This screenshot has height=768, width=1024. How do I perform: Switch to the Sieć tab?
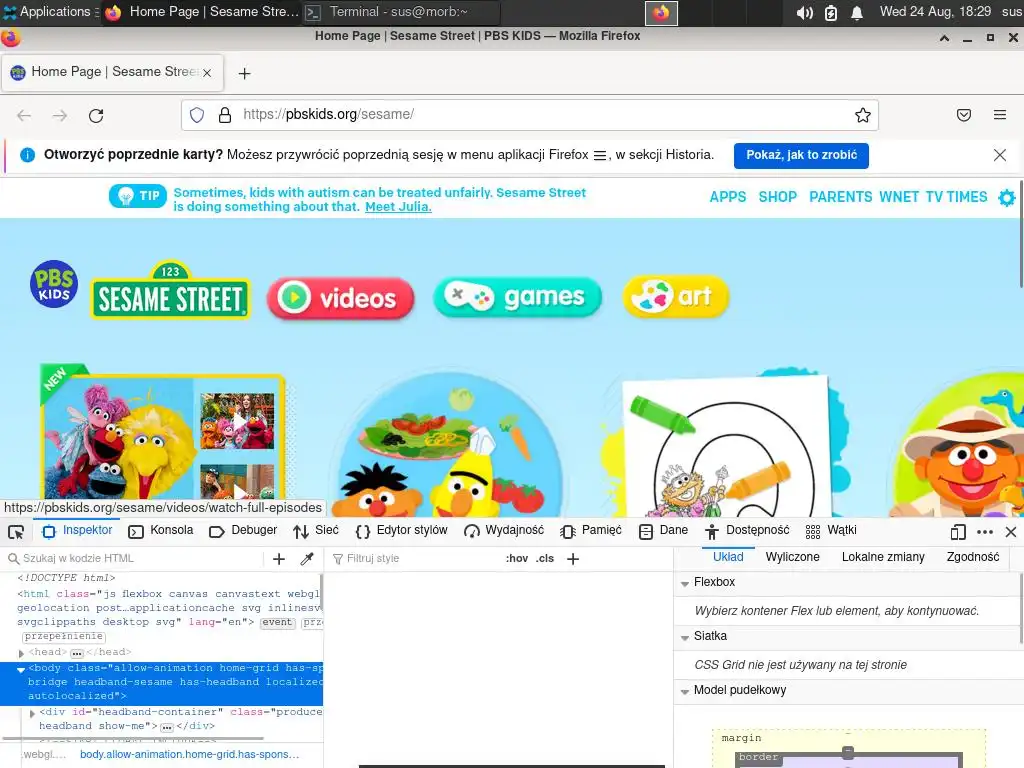click(316, 531)
